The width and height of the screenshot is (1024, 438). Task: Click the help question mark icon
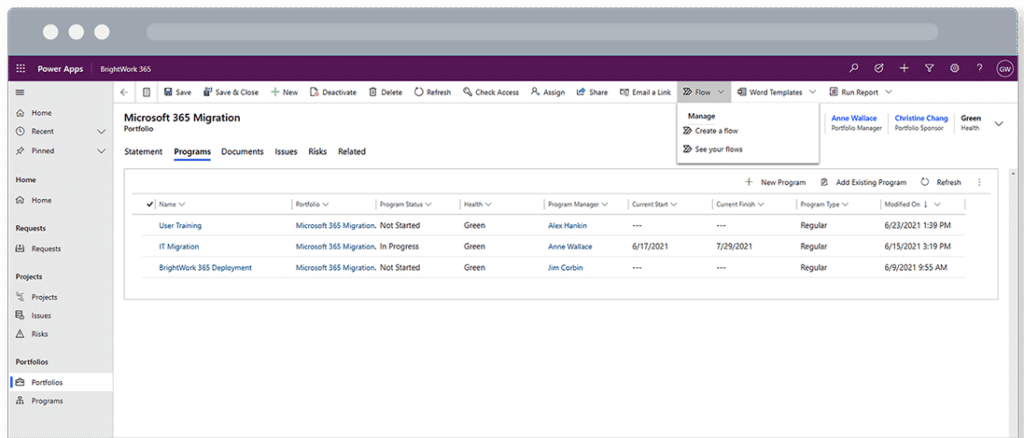979,68
